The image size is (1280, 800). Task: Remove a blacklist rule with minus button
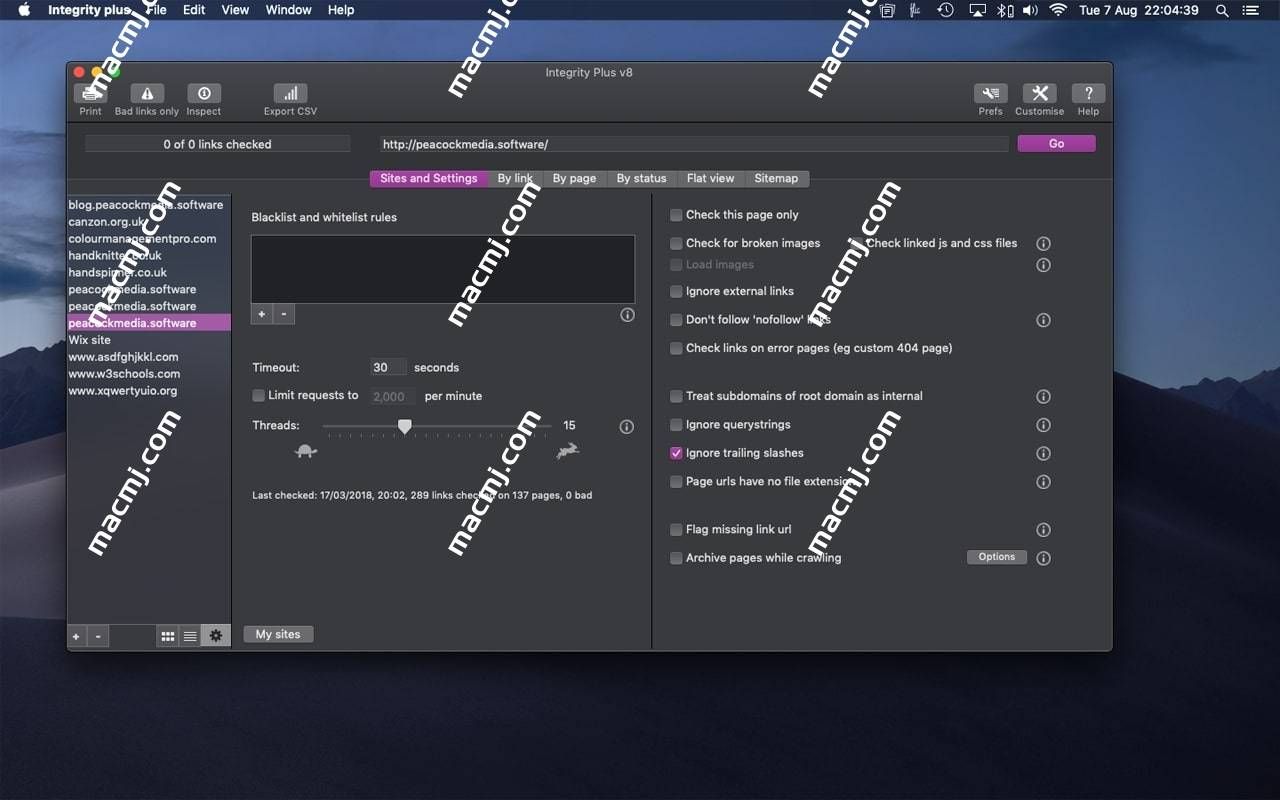tap(284, 314)
